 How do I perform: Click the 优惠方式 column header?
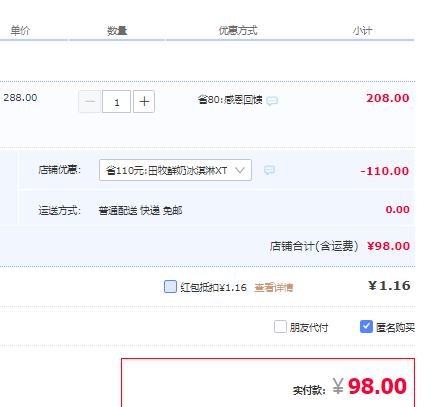pyautogui.click(x=238, y=31)
